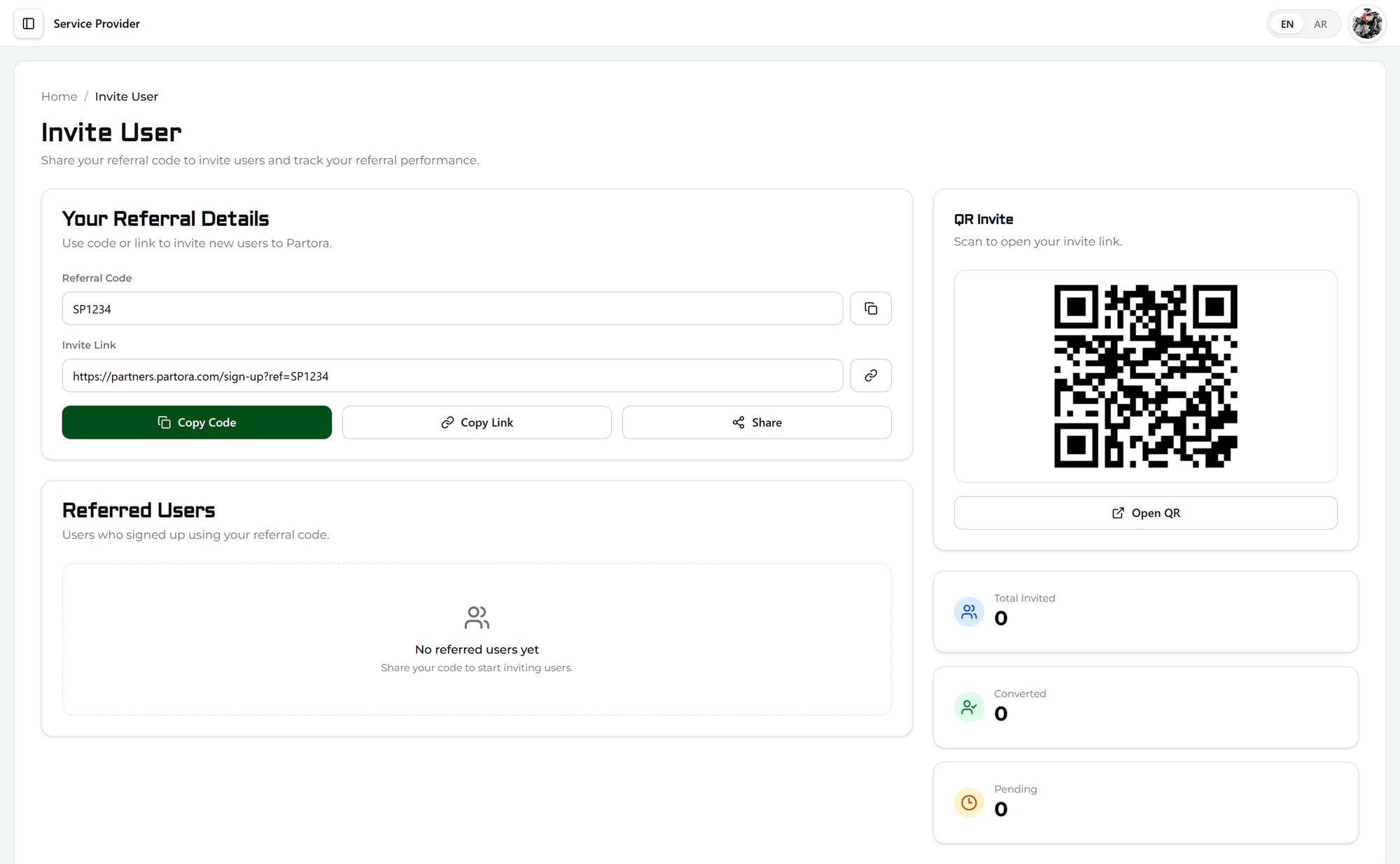Focus the Invite Link field
The height and width of the screenshot is (864, 1400).
(452, 376)
